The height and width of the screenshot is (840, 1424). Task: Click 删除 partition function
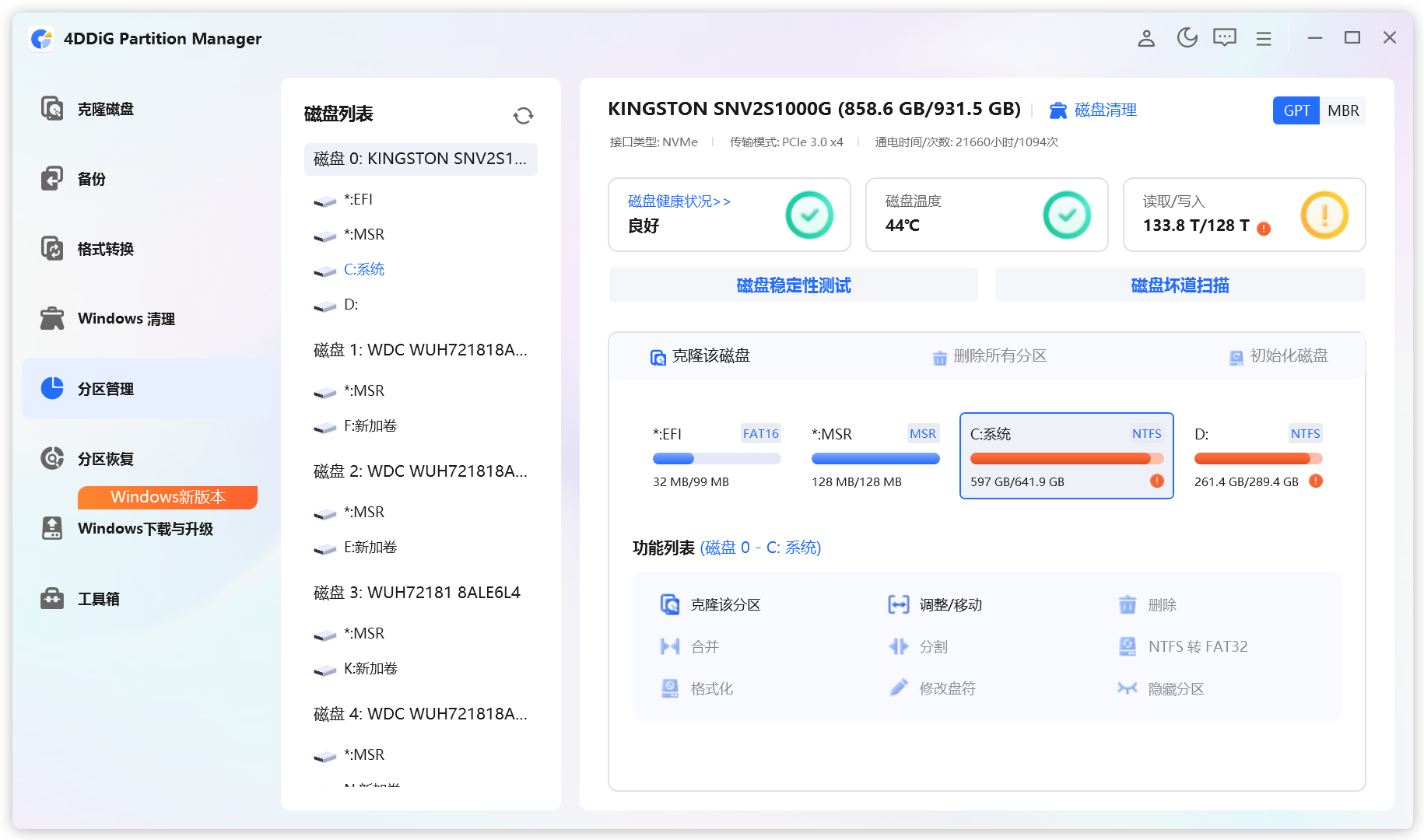[x=1147, y=604]
